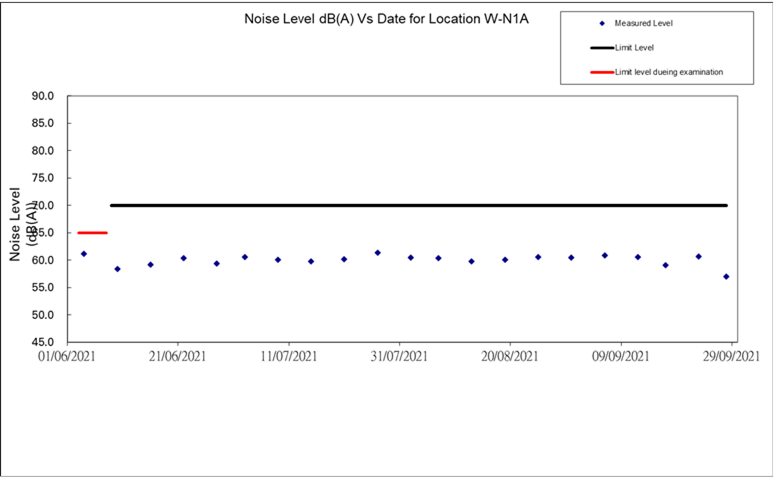This screenshot has width=776, height=480.
Task: Click the "Limit Level" legend text
Action: click(634, 47)
